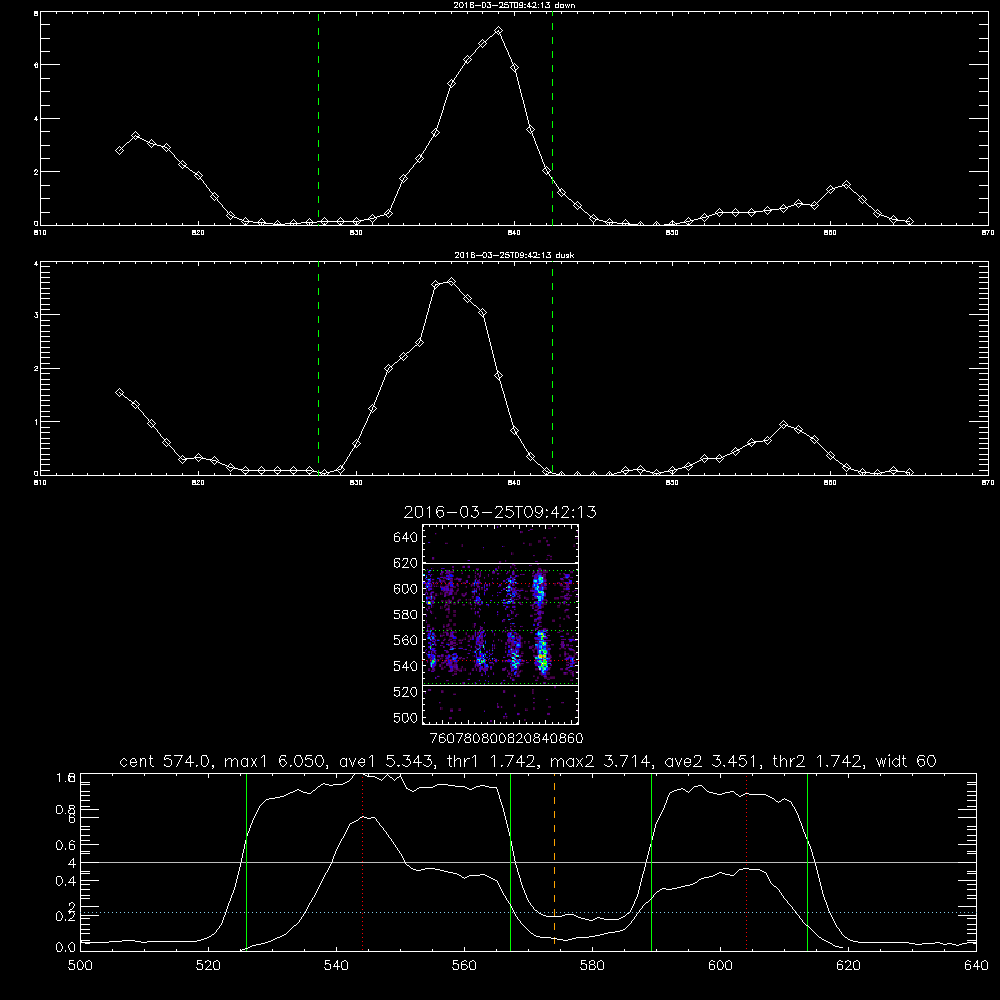Click left green dashed line in dusk plot

(x=318, y=368)
